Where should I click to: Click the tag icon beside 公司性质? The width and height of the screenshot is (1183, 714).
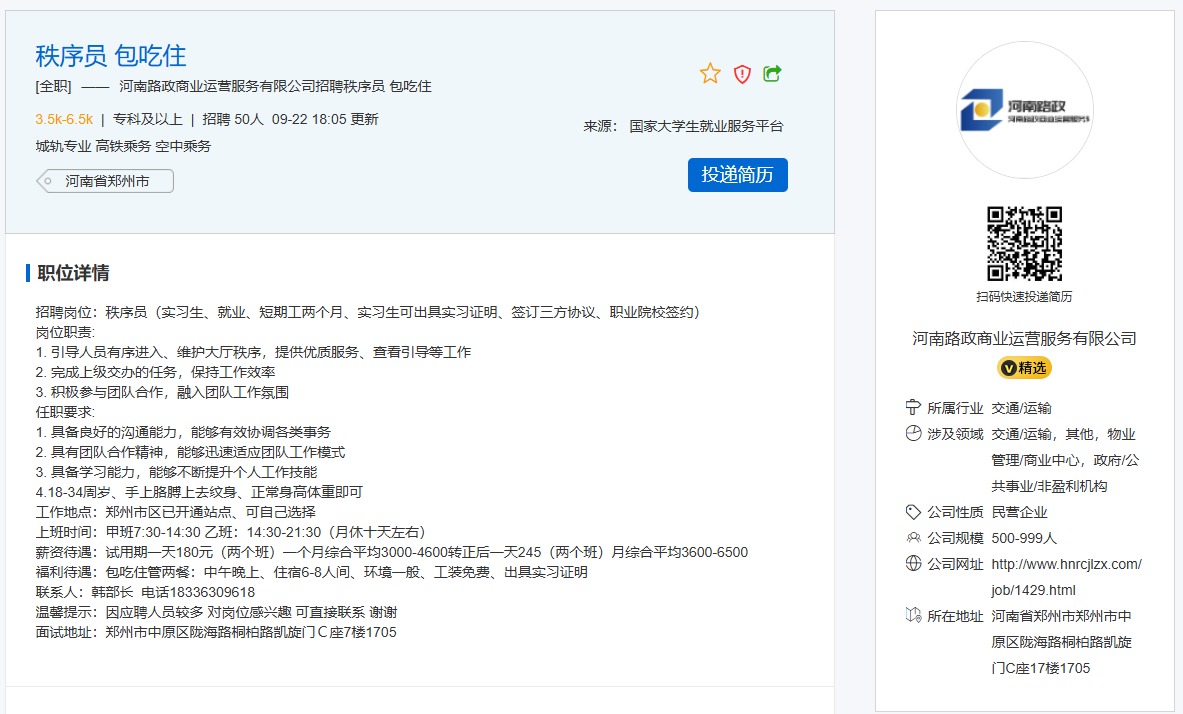click(912, 512)
